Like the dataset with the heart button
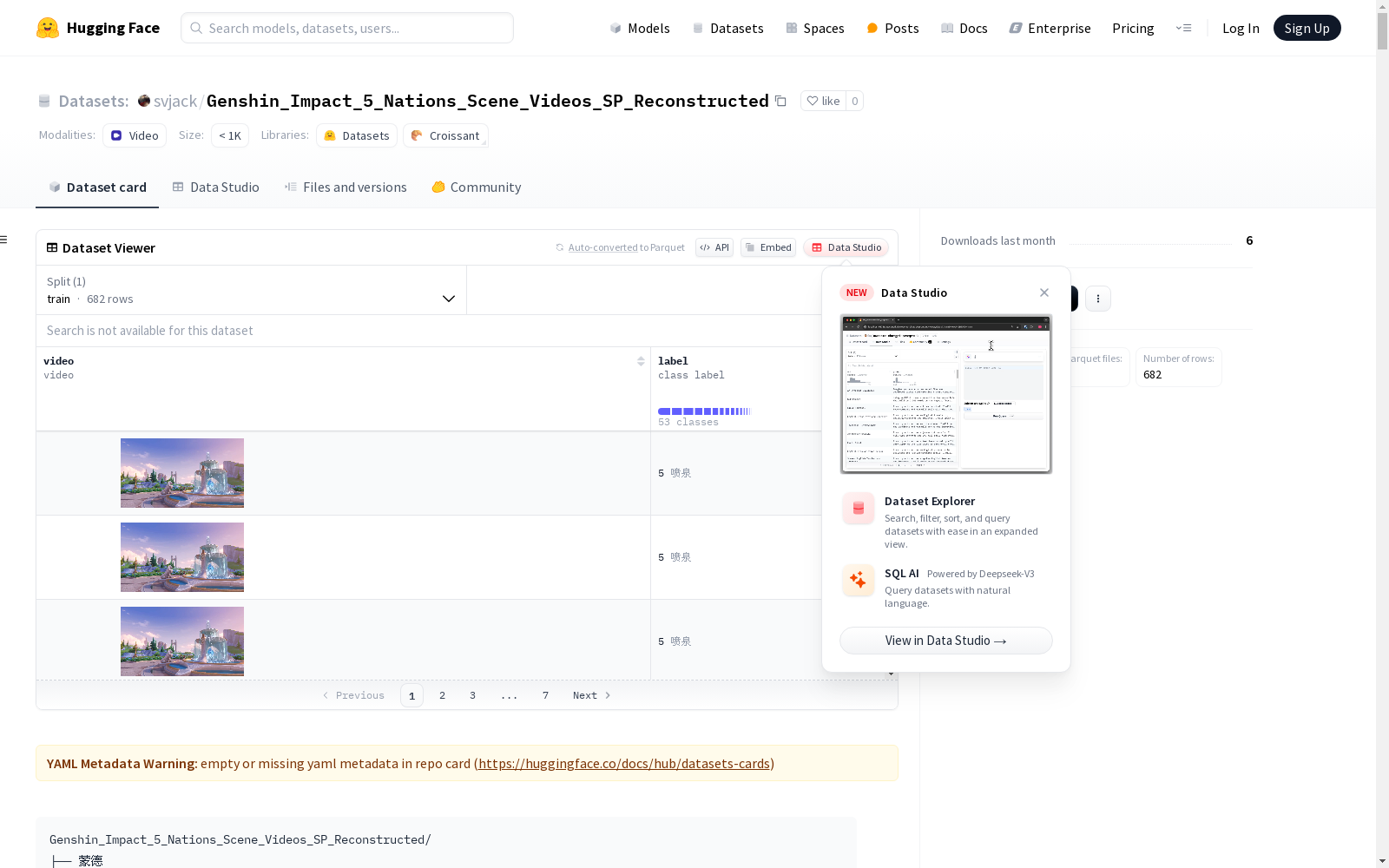 pyautogui.click(x=823, y=101)
